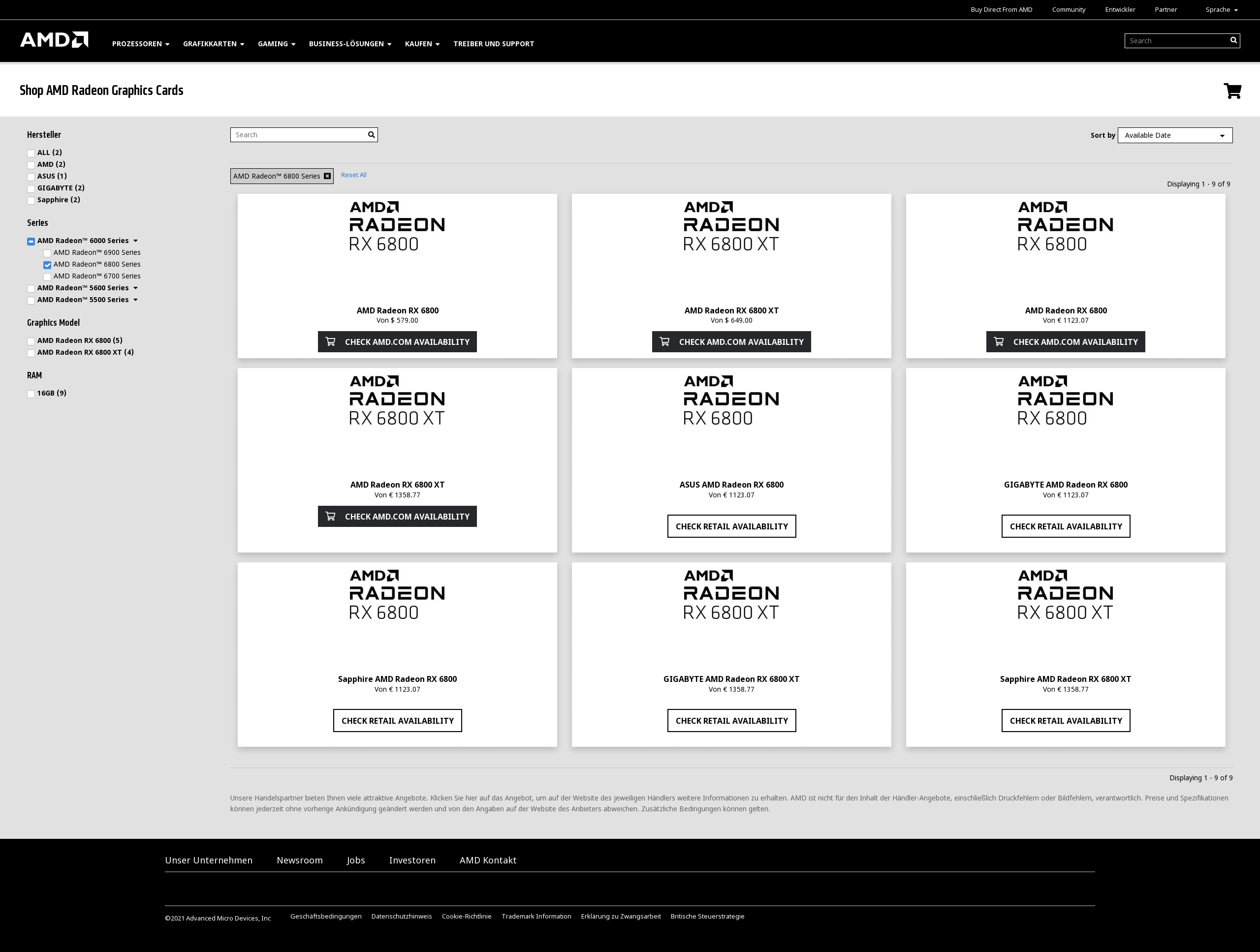Open Treiber und Support menu item
The height and width of the screenshot is (952, 1260).
[x=493, y=44]
